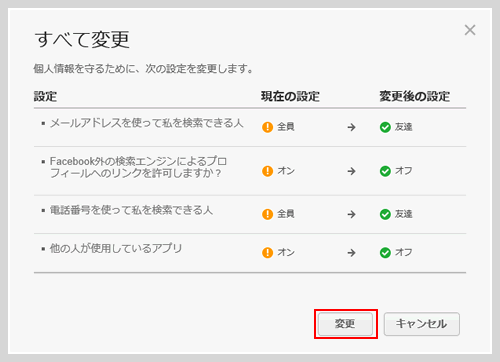This screenshot has width=500, height=362.
Task: Select メールアドレスを使って私を検索できる人 setting text
Action: tap(147, 123)
